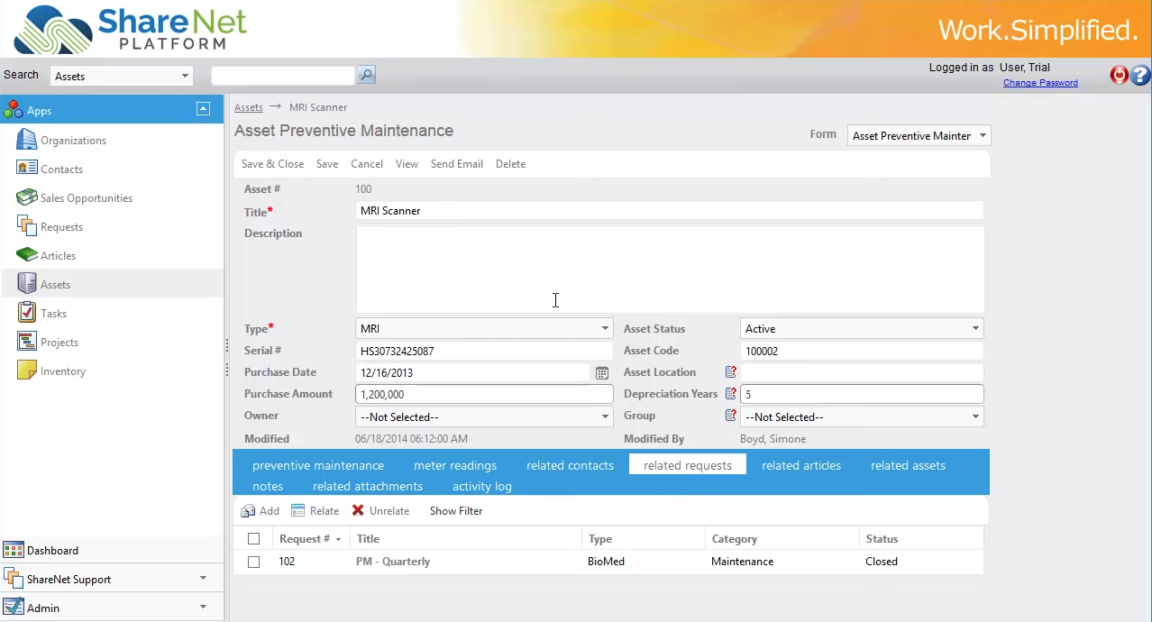Click the red Unrelate icon
This screenshot has width=1152, height=622.
[358, 510]
